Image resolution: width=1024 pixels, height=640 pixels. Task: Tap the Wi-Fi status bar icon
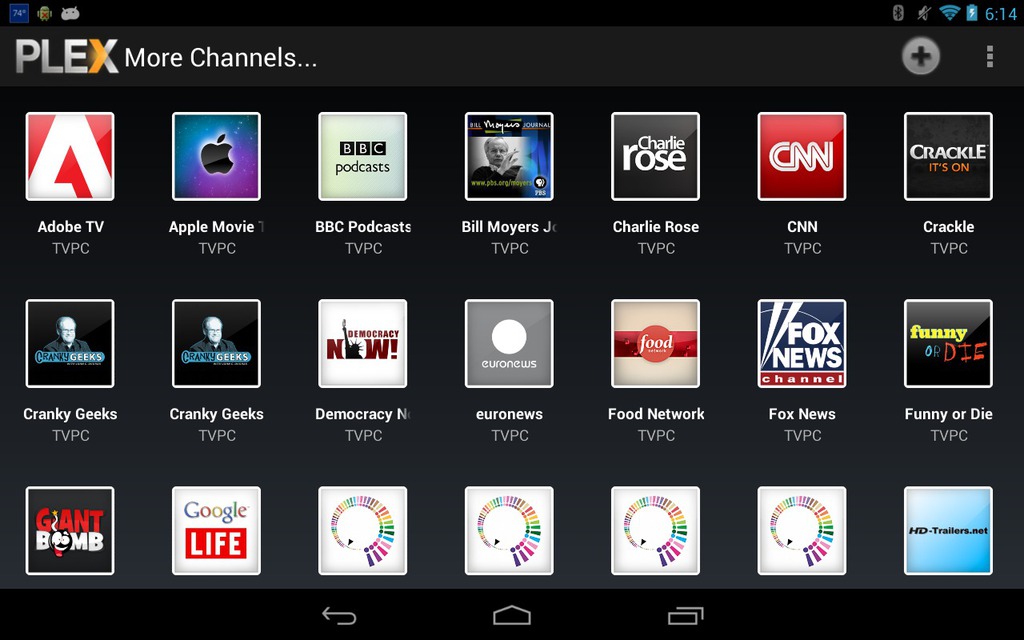pos(949,12)
